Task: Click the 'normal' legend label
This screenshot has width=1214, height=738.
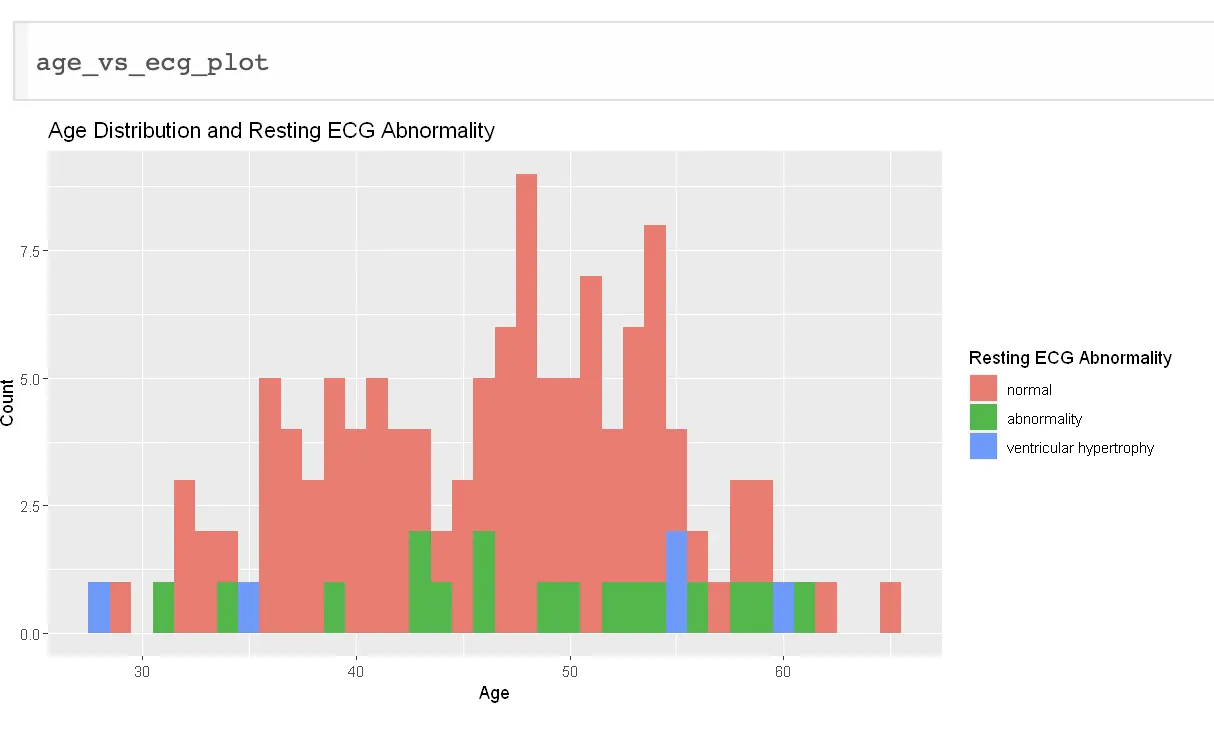Action: 1029,390
